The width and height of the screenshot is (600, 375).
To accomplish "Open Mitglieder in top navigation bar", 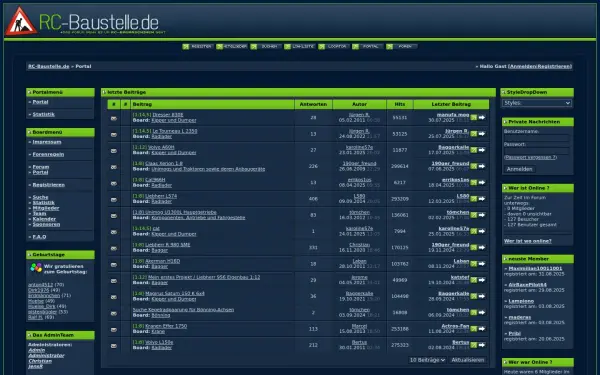I will (x=232, y=47).
